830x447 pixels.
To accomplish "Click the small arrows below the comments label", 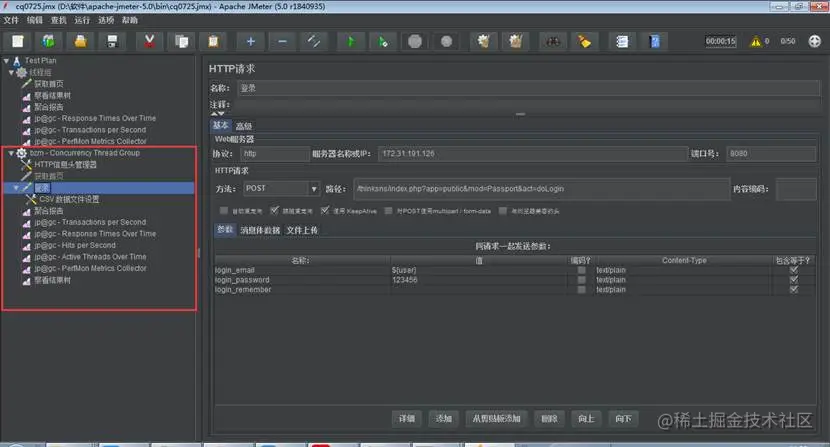I will (x=218, y=113).
